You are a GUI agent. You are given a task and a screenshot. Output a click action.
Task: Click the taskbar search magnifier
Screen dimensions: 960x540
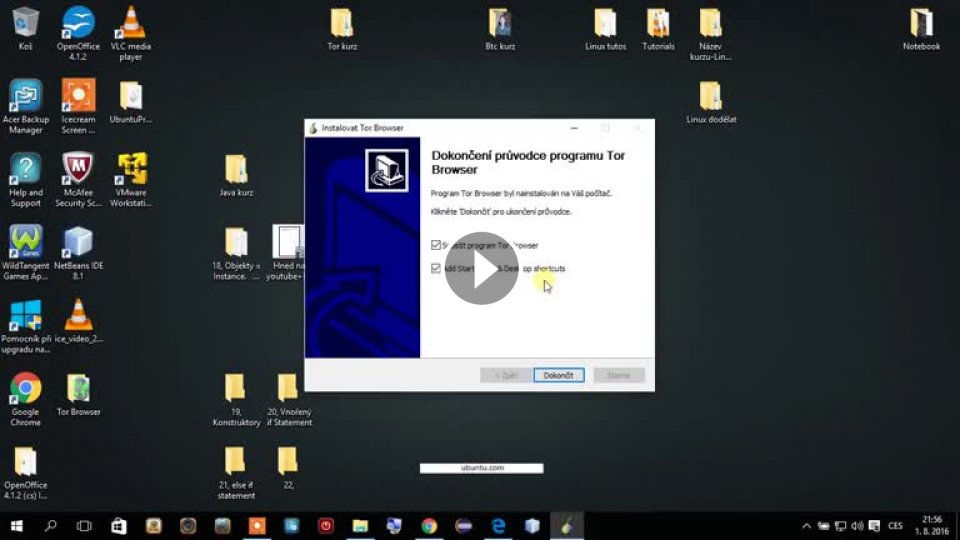tap(50, 525)
